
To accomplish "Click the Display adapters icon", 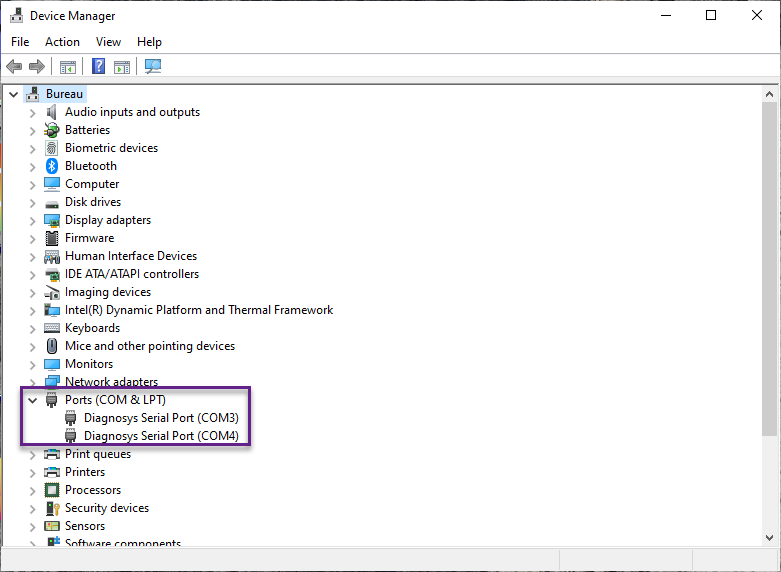I will coord(52,220).
